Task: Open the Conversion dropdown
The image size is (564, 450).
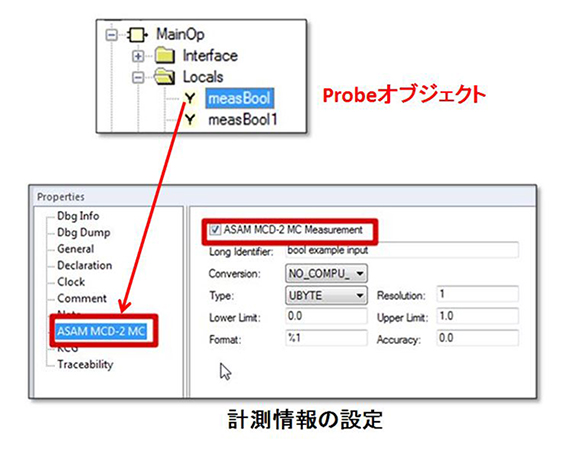Action: [x=326, y=274]
